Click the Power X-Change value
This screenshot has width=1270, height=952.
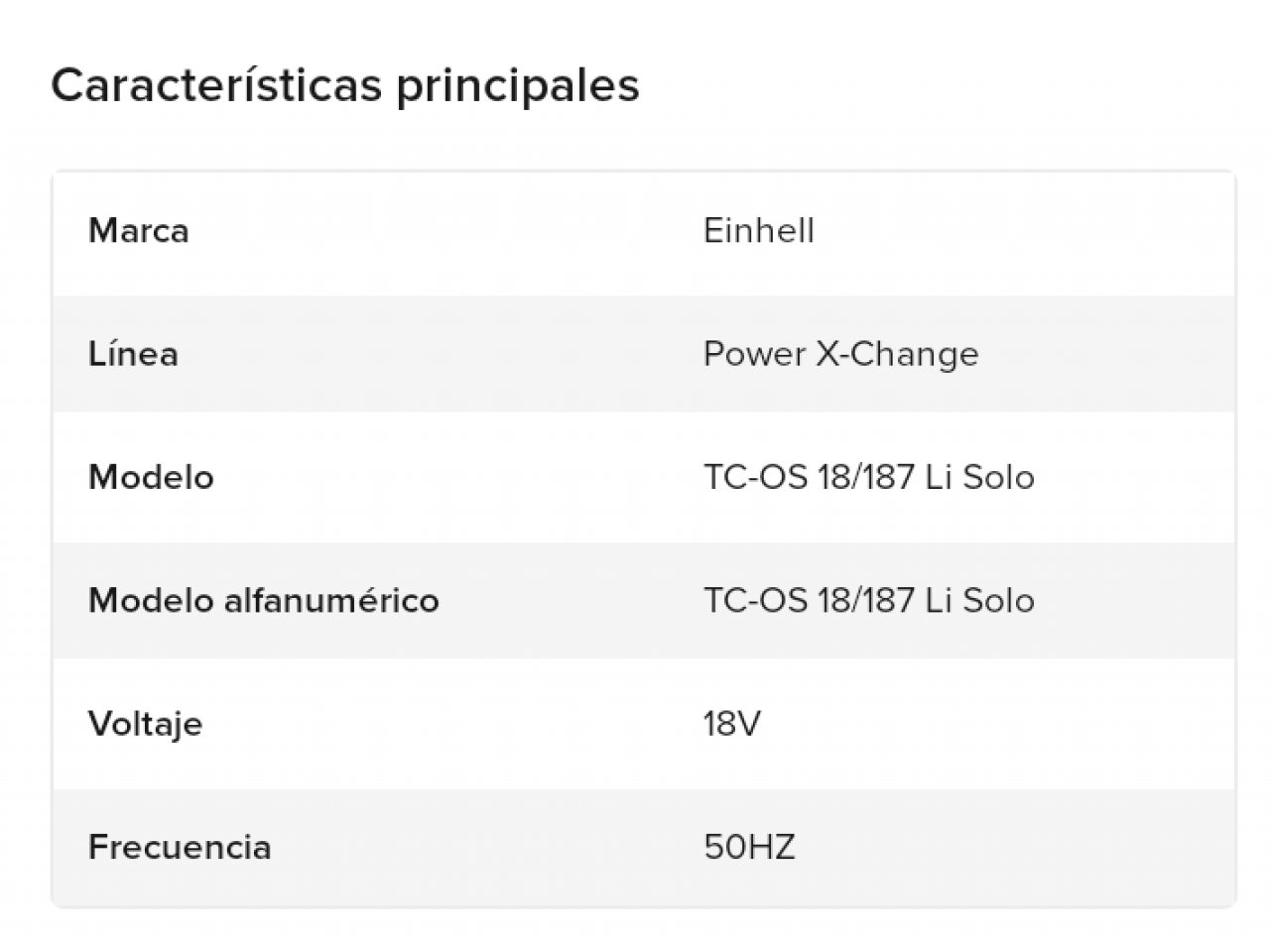[x=841, y=355]
